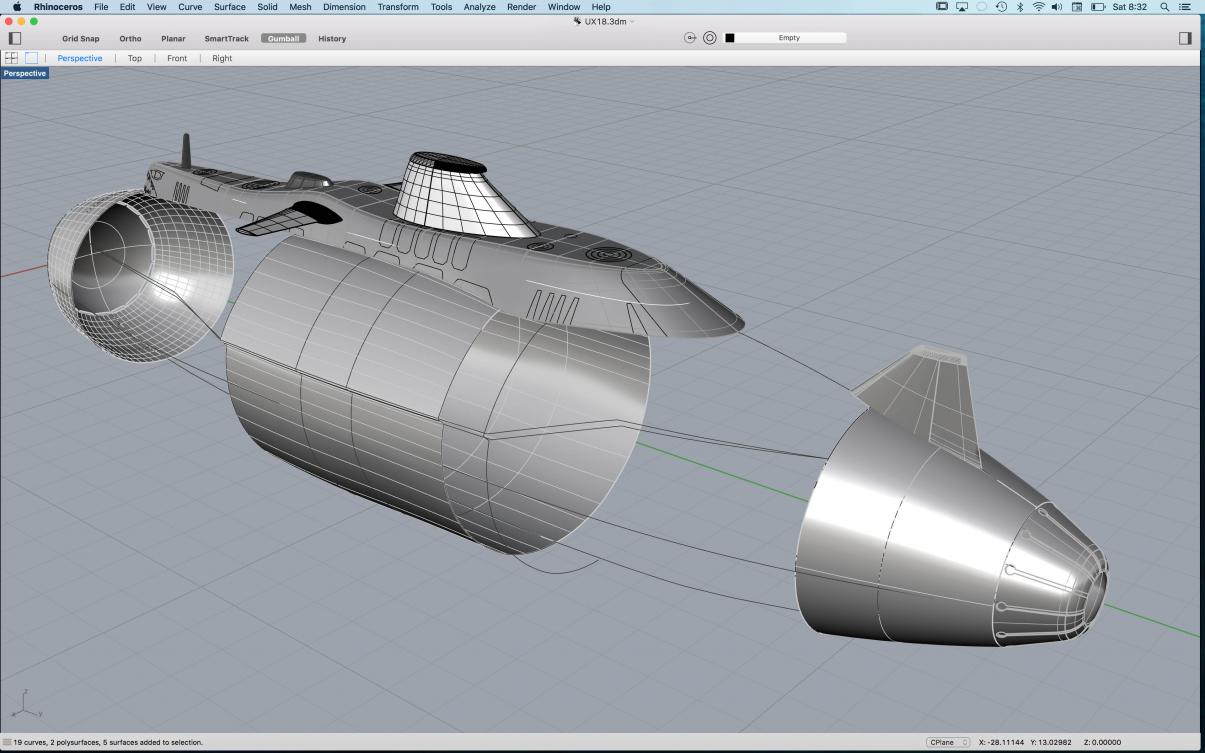Click the command history icon in status bar
The width and height of the screenshot is (1205, 753).
[7, 742]
